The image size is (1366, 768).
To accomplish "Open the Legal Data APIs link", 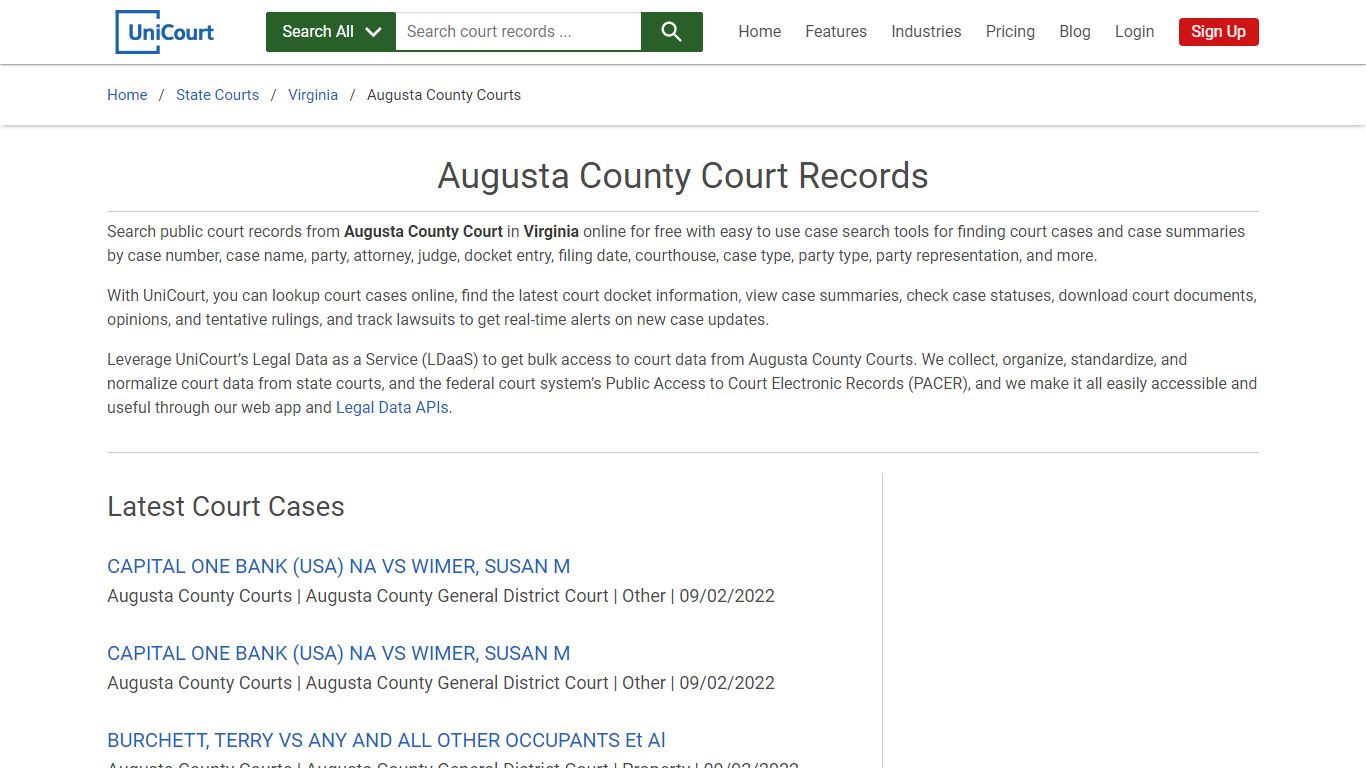I will coord(393,408).
